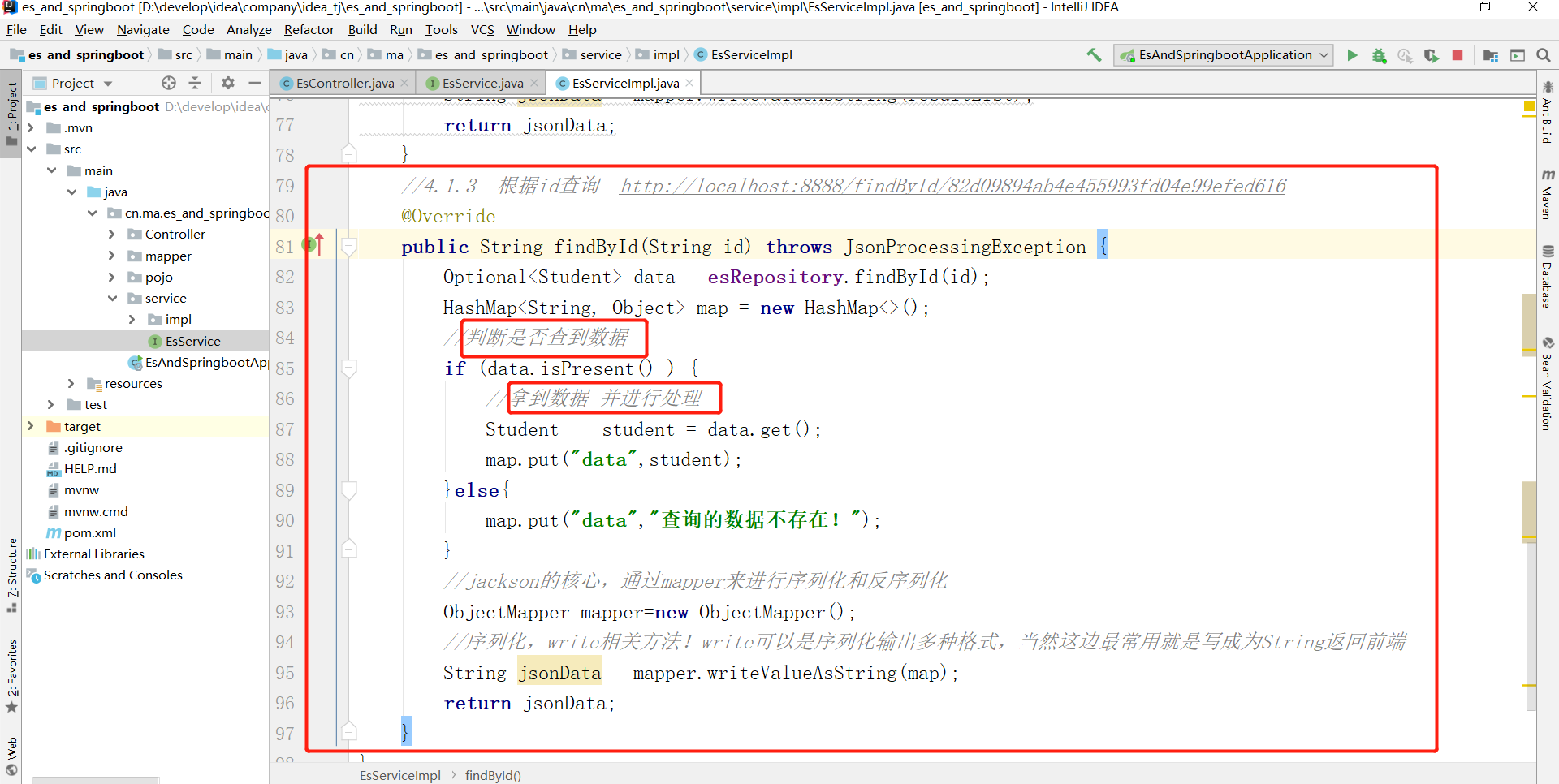This screenshot has width=1559, height=784.
Task: Hide the Project panel with minus icon
Action: tap(254, 83)
